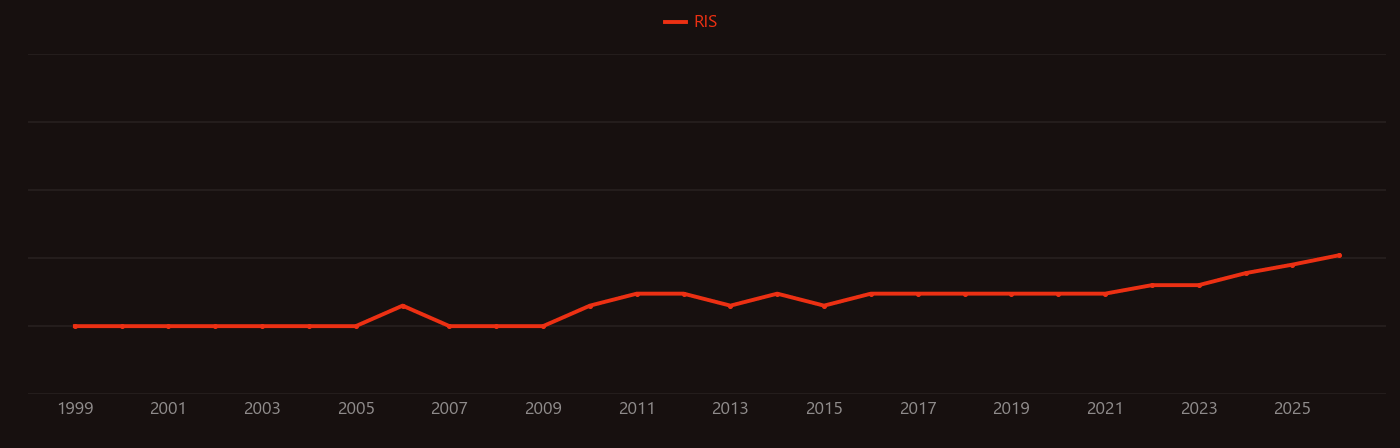Click the 2007 axis label
The height and width of the screenshot is (448, 1400).
449,408
